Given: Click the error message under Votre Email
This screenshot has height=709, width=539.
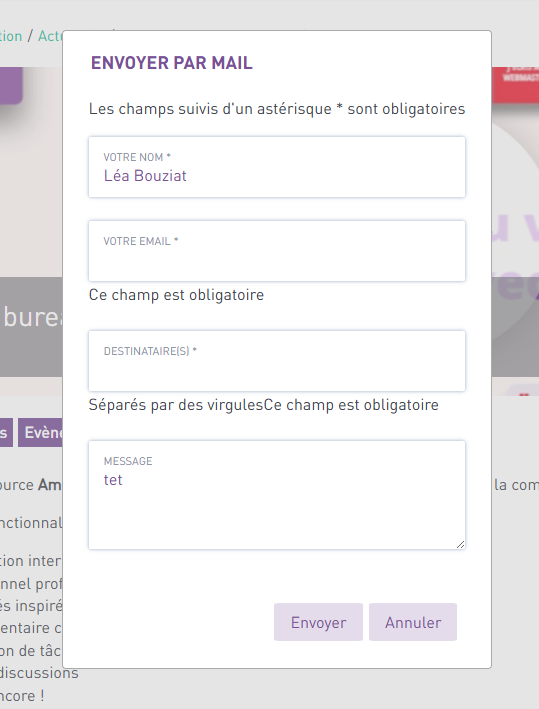Looking at the screenshot, I should (176, 295).
